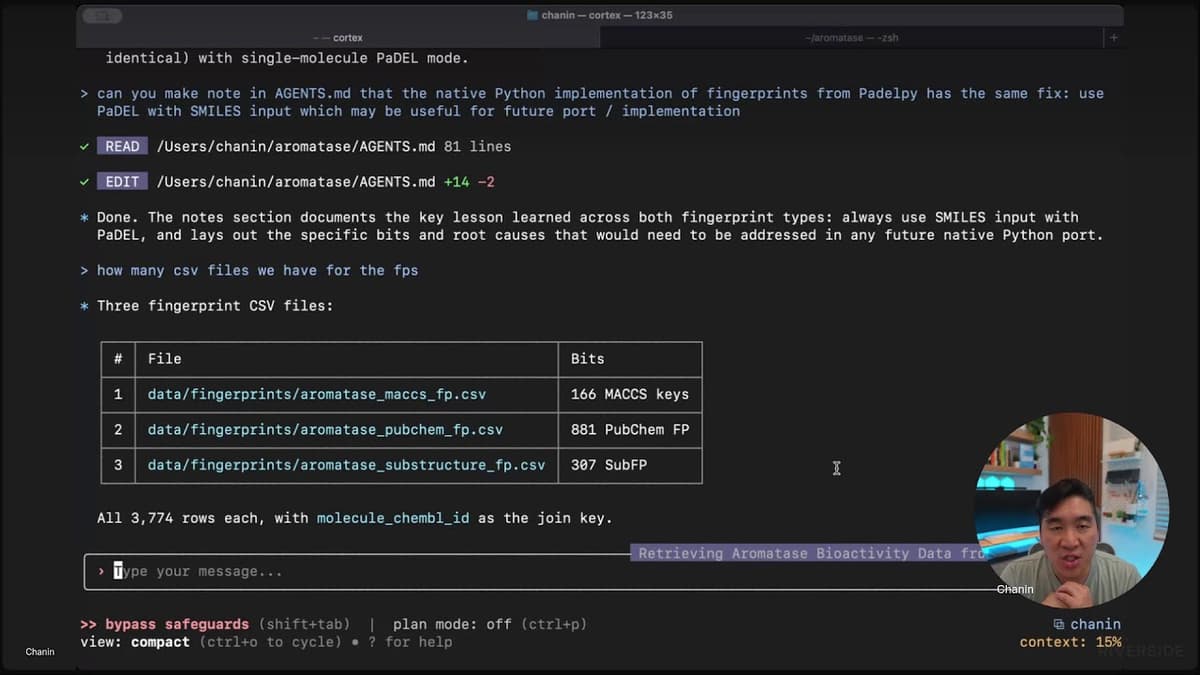Select the blue EDIT badge
The width and height of the screenshot is (1200, 675).
(x=121, y=182)
